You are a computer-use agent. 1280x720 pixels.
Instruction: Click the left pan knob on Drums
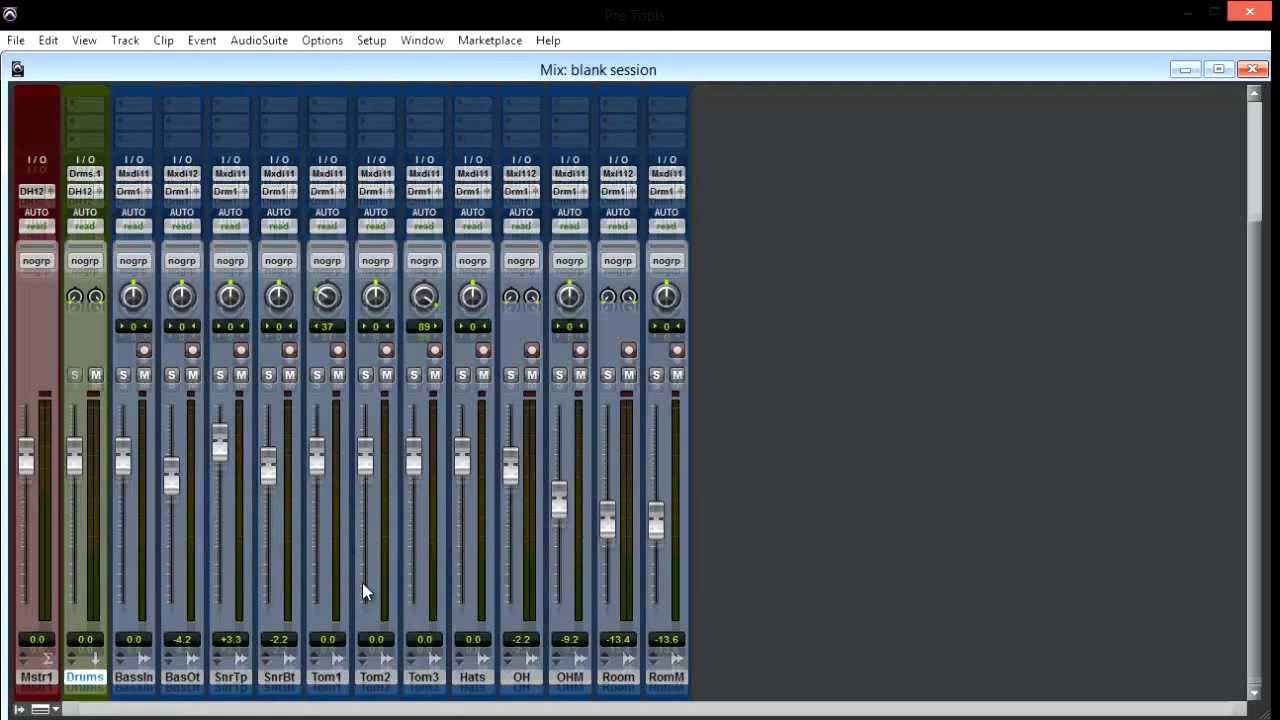[74, 297]
